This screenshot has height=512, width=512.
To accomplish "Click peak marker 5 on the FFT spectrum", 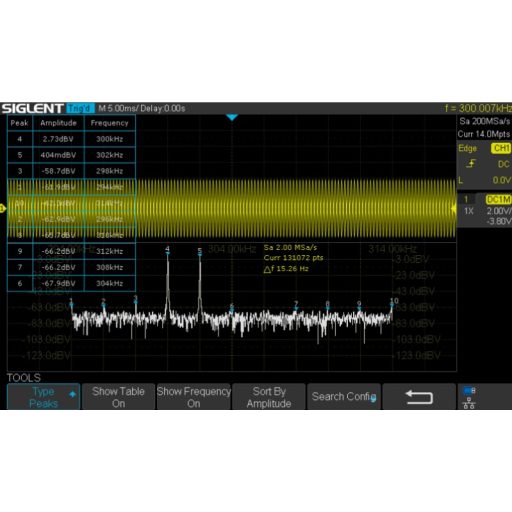I will 200,251.
